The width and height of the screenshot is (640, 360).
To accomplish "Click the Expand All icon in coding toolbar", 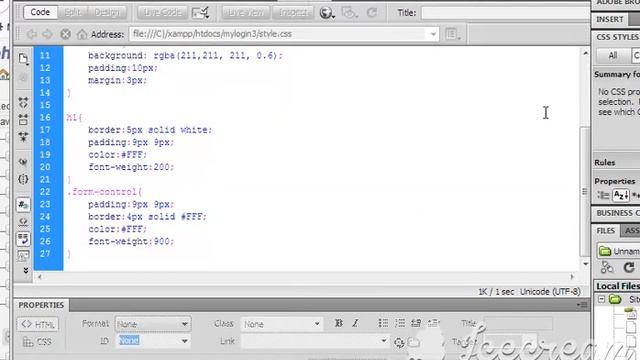I will (x=23, y=137).
